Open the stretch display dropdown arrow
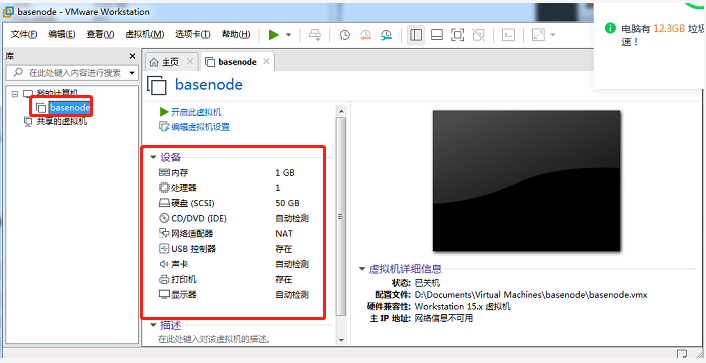Viewport: 706px width, 363px height. (552, 35)
